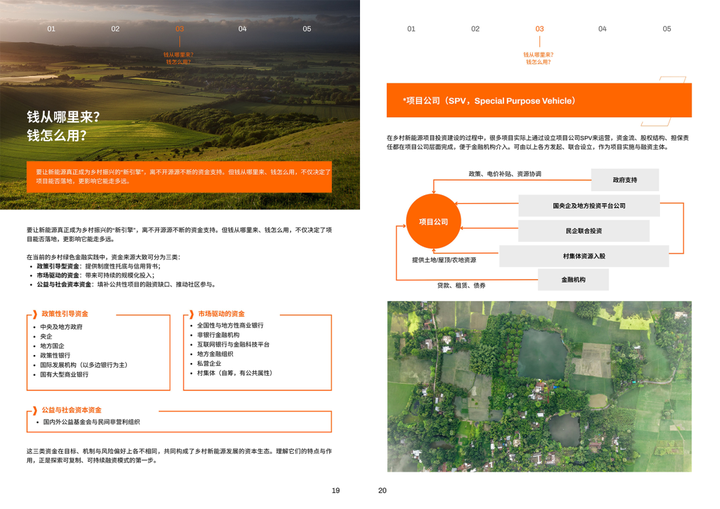Go to section 04 on right page
The image size is (720, 509).
(x=602, y=28)
